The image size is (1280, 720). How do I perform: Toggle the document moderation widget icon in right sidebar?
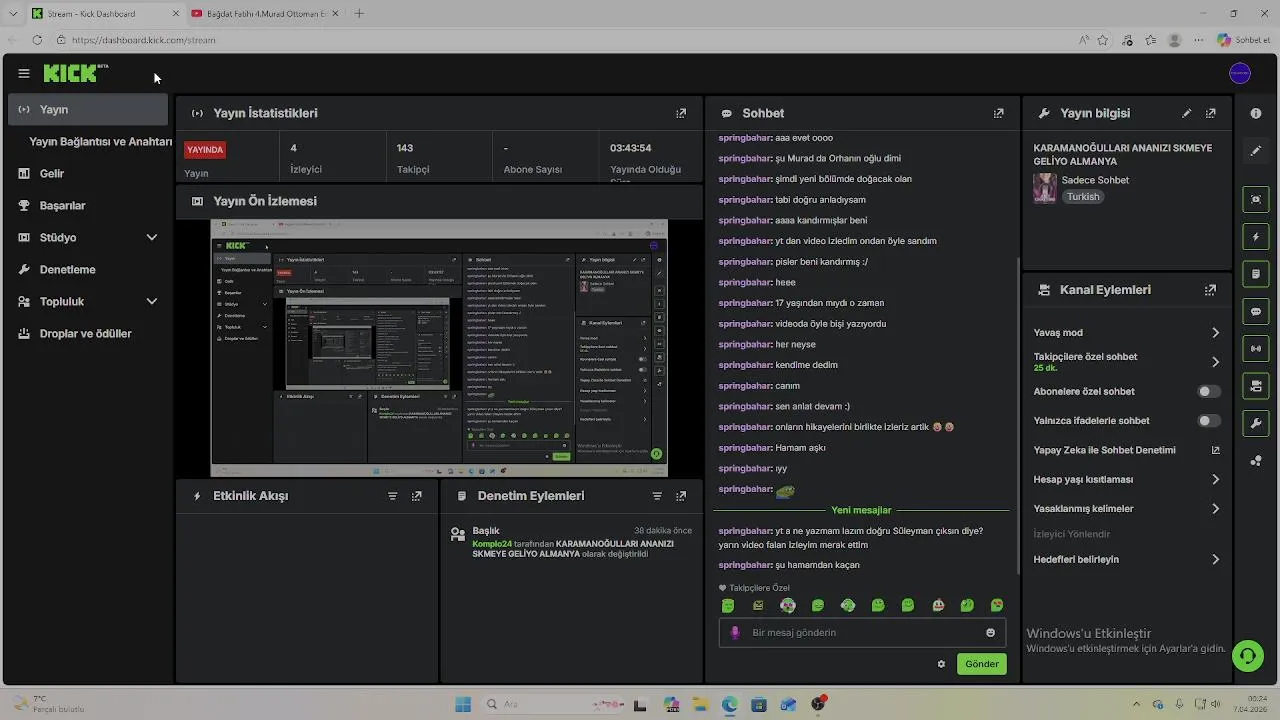click(1256, 274)
